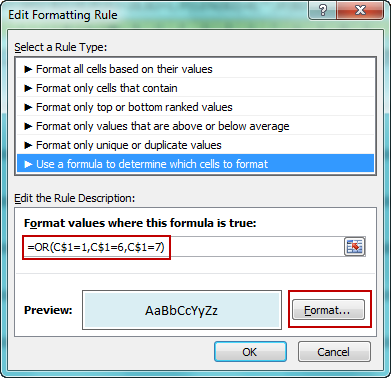
Task: Close the Edit Formatting Rule dialog
Action: point(361,11)
